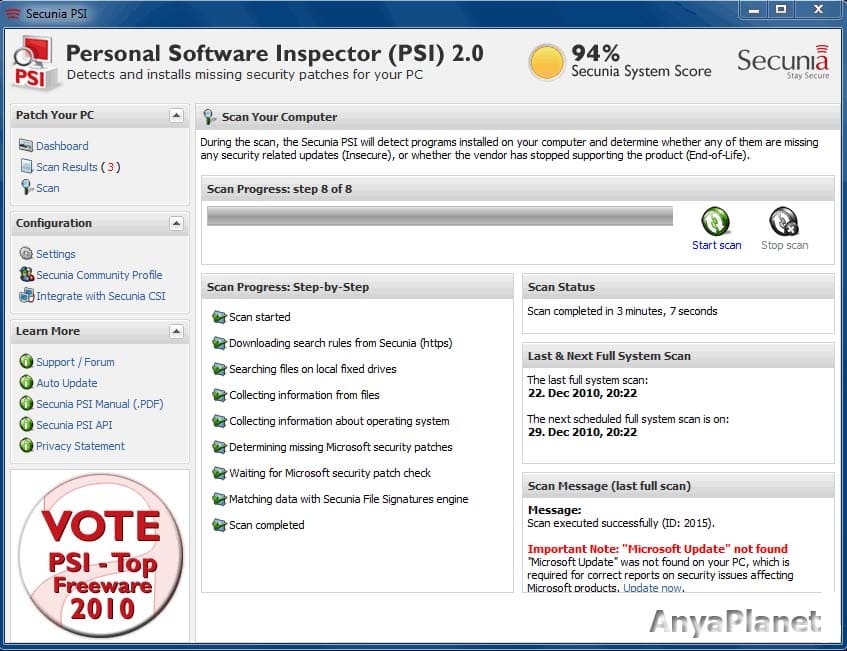The image size is (847, 651).
Task: Click the Stop scan label
Action: (784, 245)
